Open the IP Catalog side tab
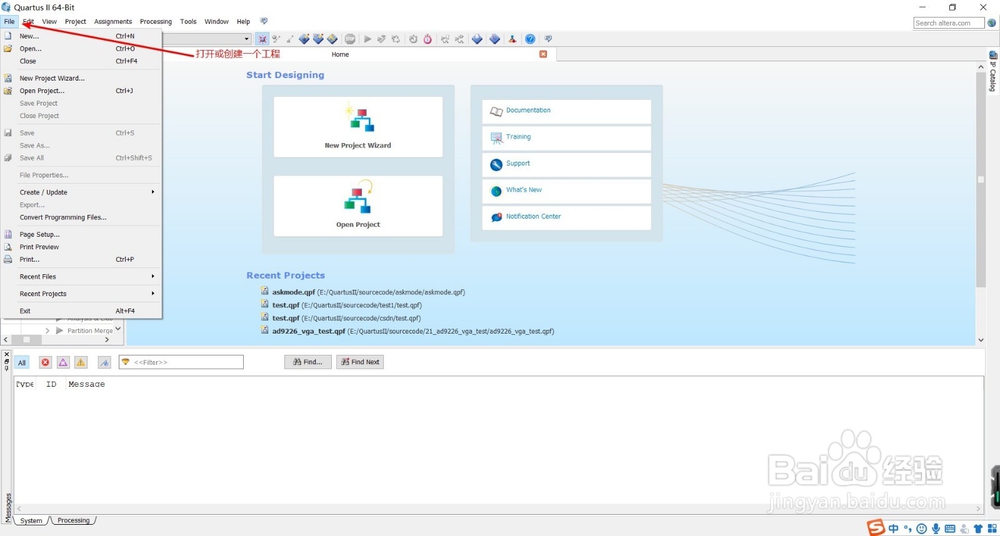Viewport: 1000px width, 536px height. click(x=993, y=71)
